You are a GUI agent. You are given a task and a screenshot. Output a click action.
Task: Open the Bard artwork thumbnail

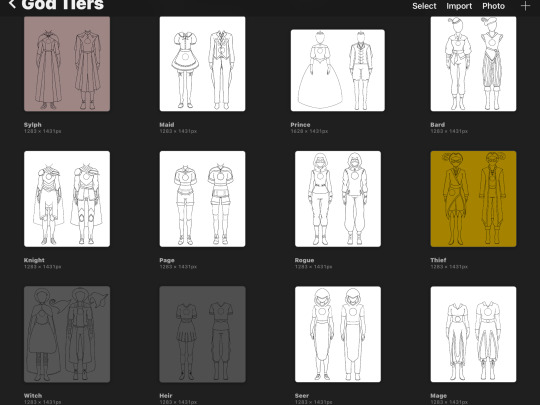coord(473,64)
